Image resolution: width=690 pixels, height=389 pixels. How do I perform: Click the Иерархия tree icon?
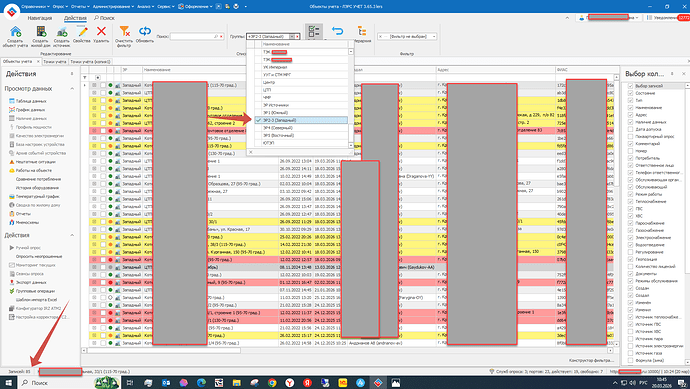pos(362,31)
